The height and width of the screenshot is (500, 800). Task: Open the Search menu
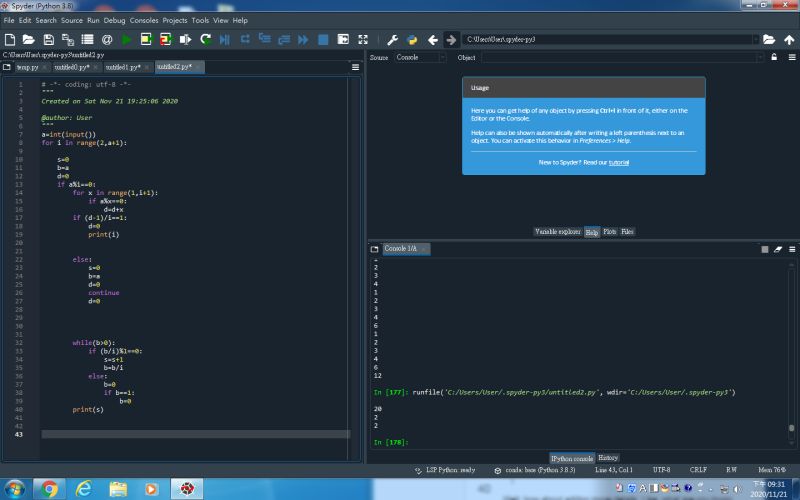(46, 20)
